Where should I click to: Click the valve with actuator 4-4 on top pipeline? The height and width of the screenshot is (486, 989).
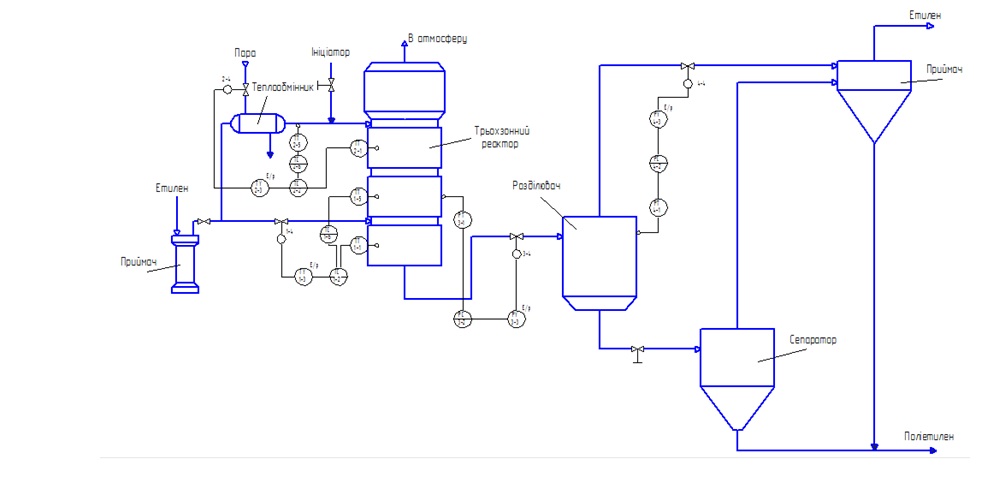[688, 66]
